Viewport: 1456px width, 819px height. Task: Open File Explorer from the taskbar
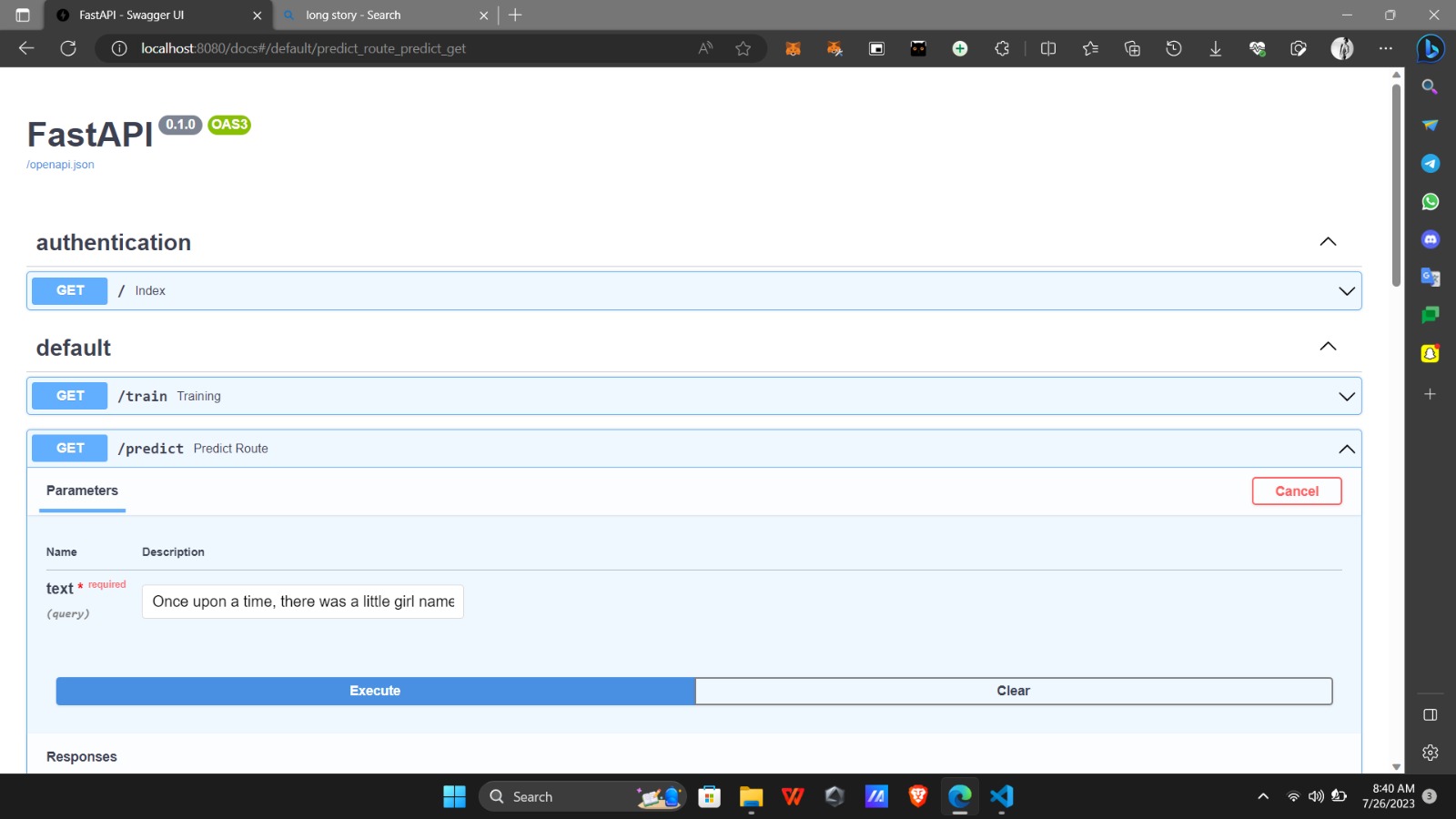tap(751, 796)
